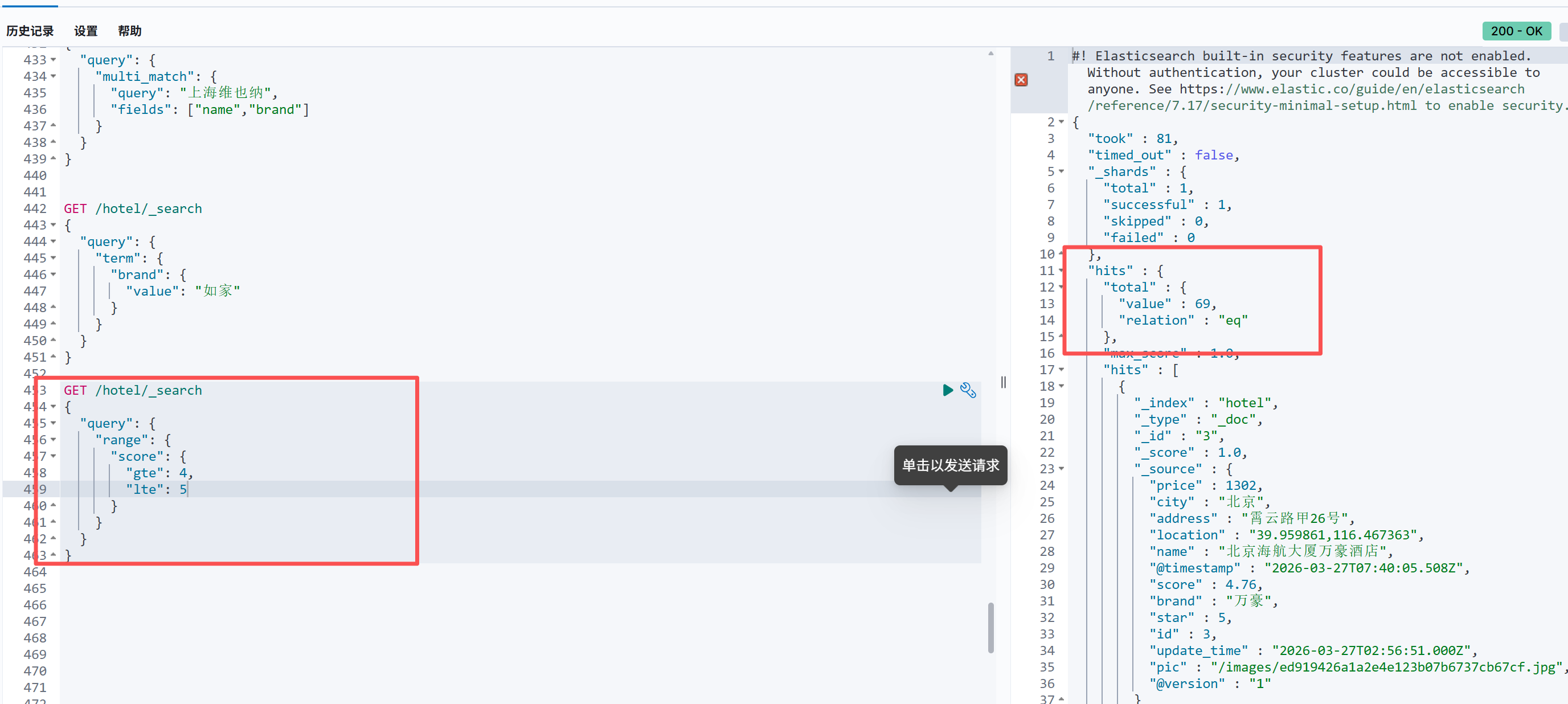This screenshot has height=704, width=1568.
Task: Click the green send request play icon
Action: [947, 390]
